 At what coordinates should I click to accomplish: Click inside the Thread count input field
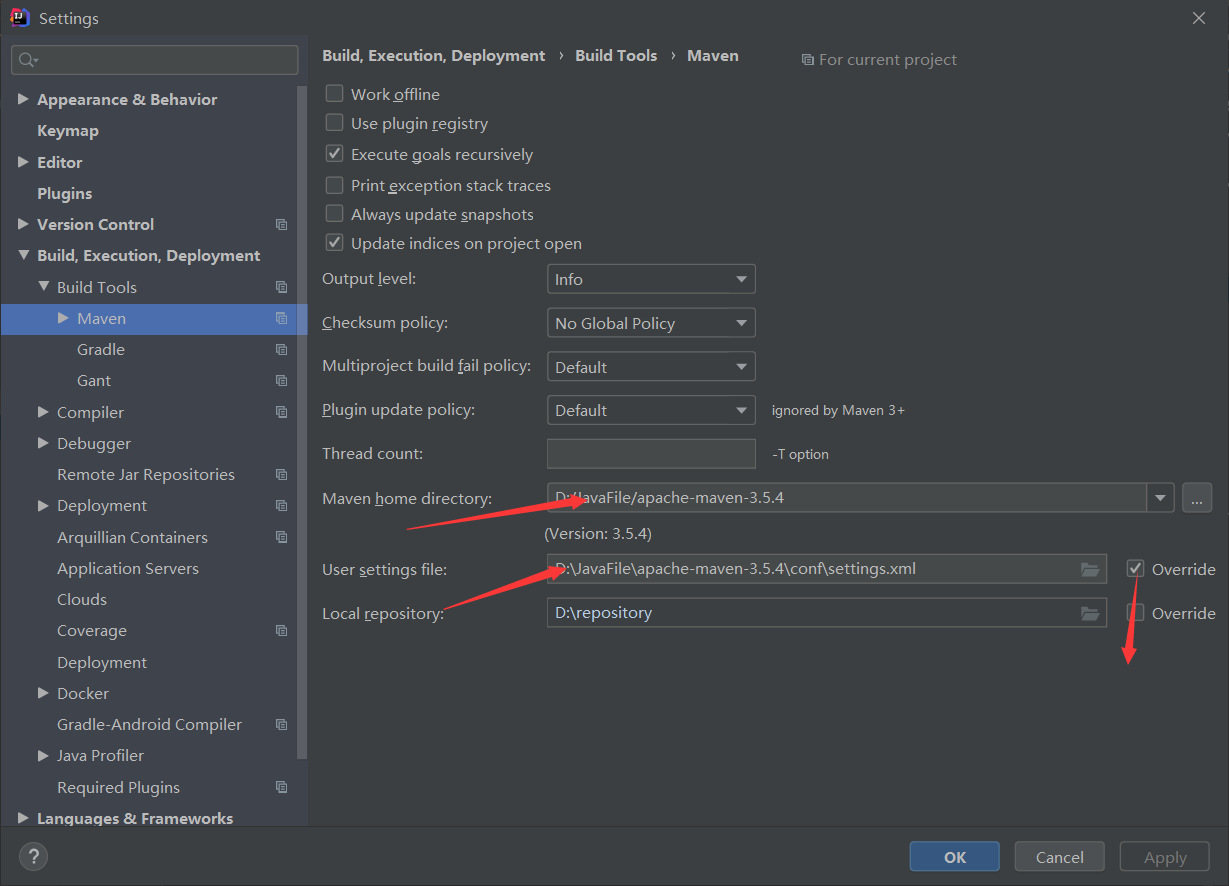tap(650, 453)
